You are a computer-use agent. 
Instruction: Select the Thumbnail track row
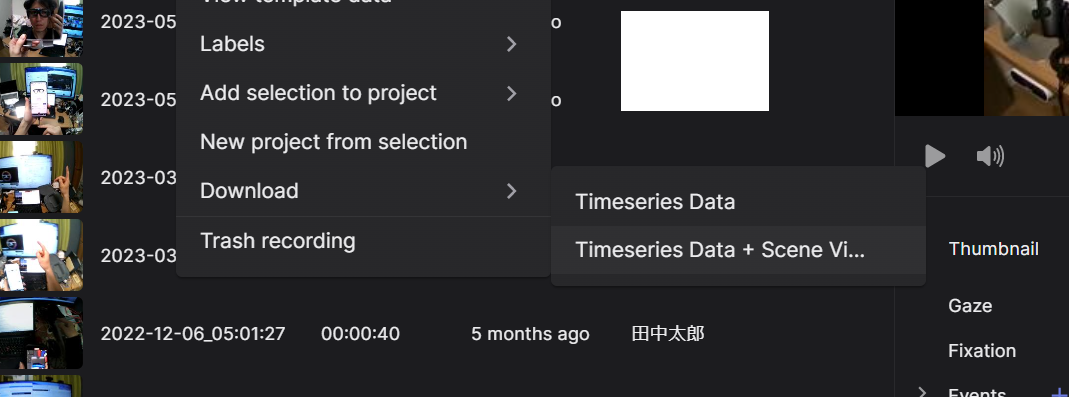pos(993,249)
